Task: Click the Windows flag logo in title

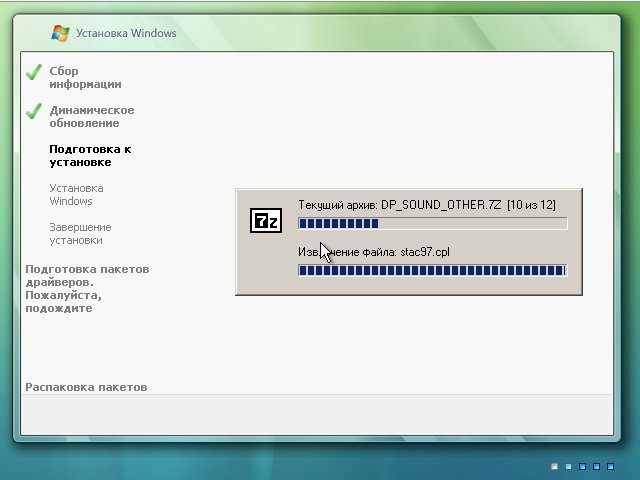Action: coord(60,33)
